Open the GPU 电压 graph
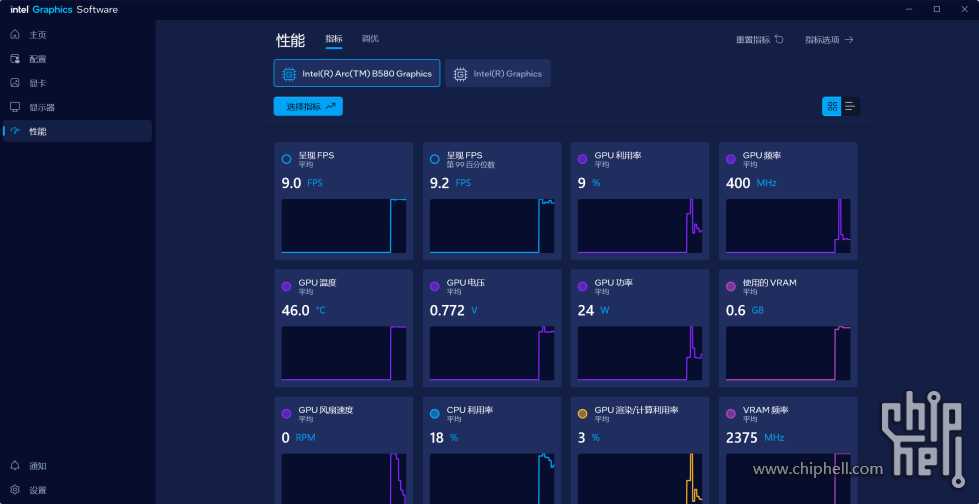This screenshot has height=504, width=979. [492, 353]
